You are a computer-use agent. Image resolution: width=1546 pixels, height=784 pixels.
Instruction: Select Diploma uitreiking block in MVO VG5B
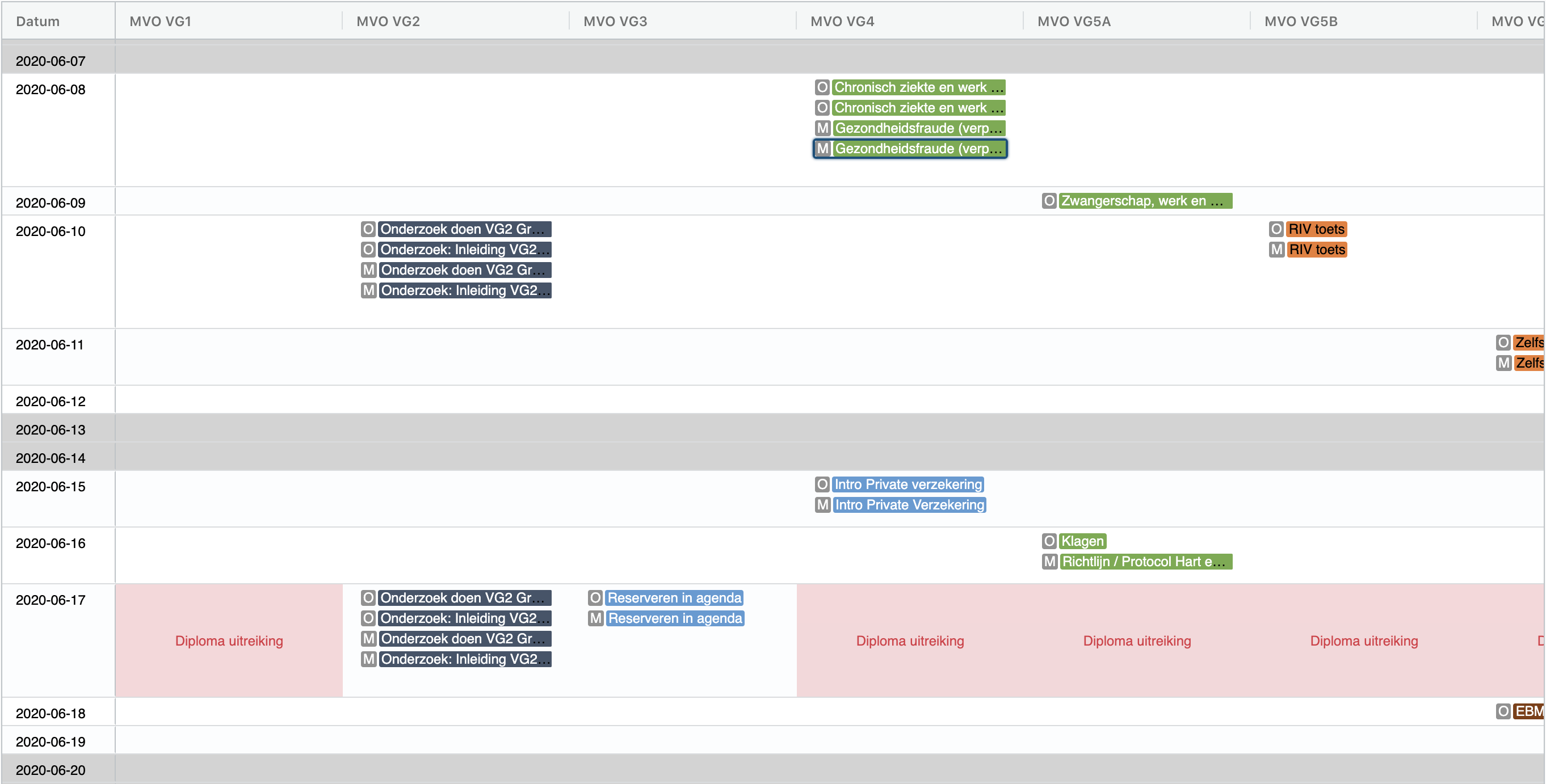[1364, 640]
